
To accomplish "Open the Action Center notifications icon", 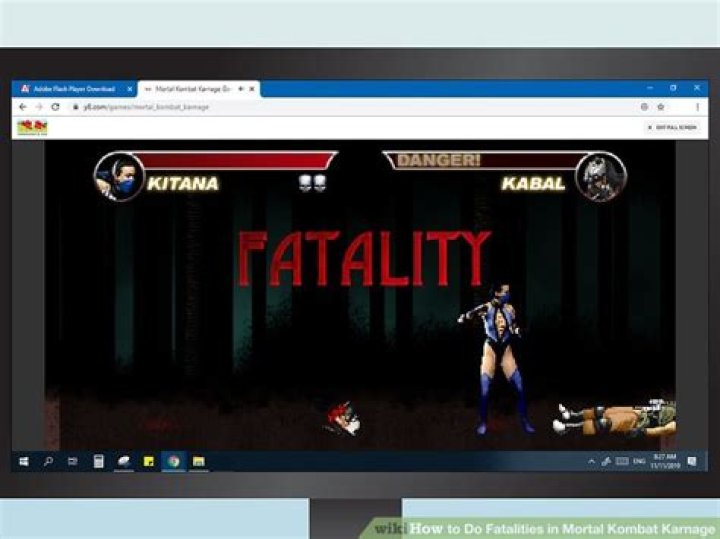I will (x=692, y=461).
